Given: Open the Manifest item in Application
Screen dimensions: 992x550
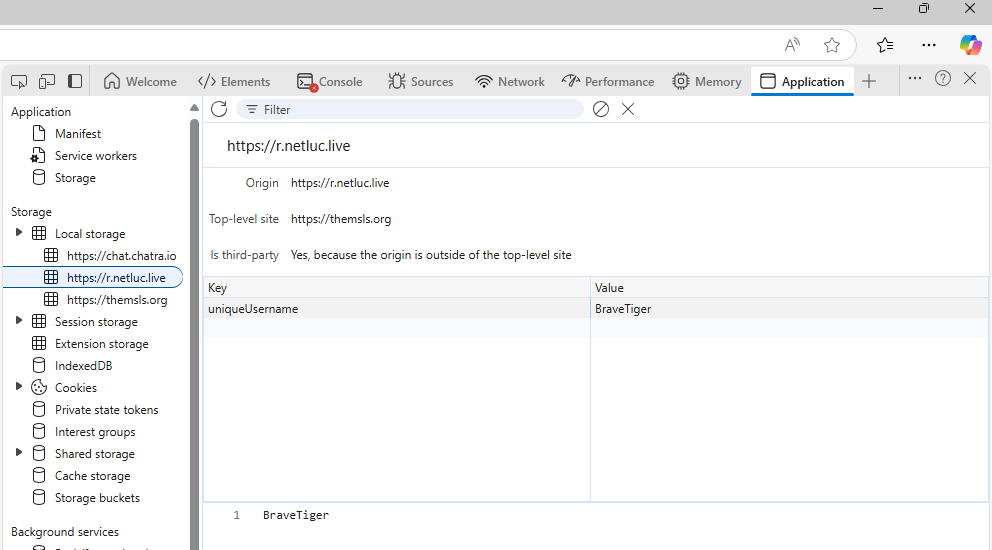Looking at the screenshot, I should tap(77, 133).
